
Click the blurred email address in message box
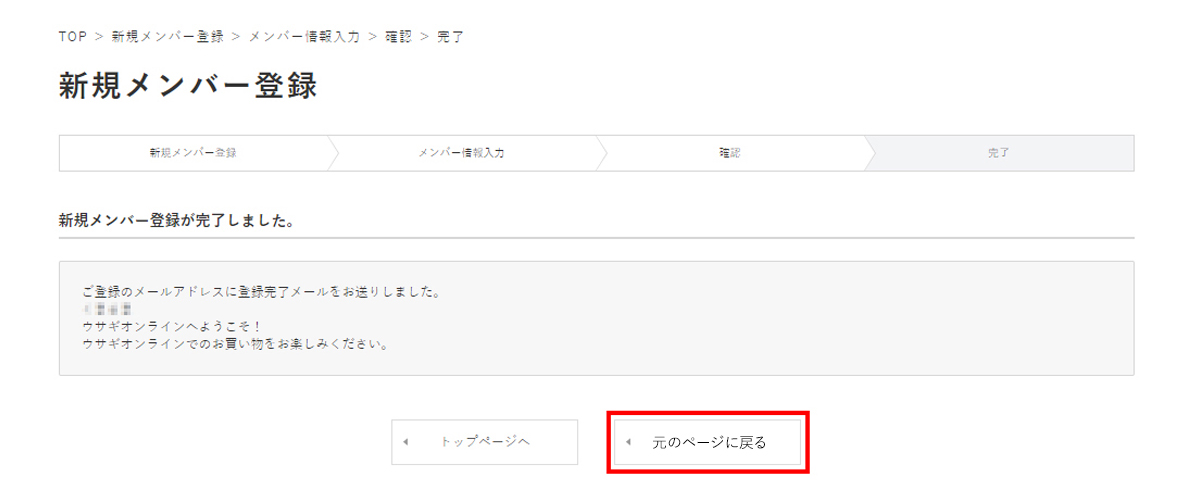(x=107, y=309)
